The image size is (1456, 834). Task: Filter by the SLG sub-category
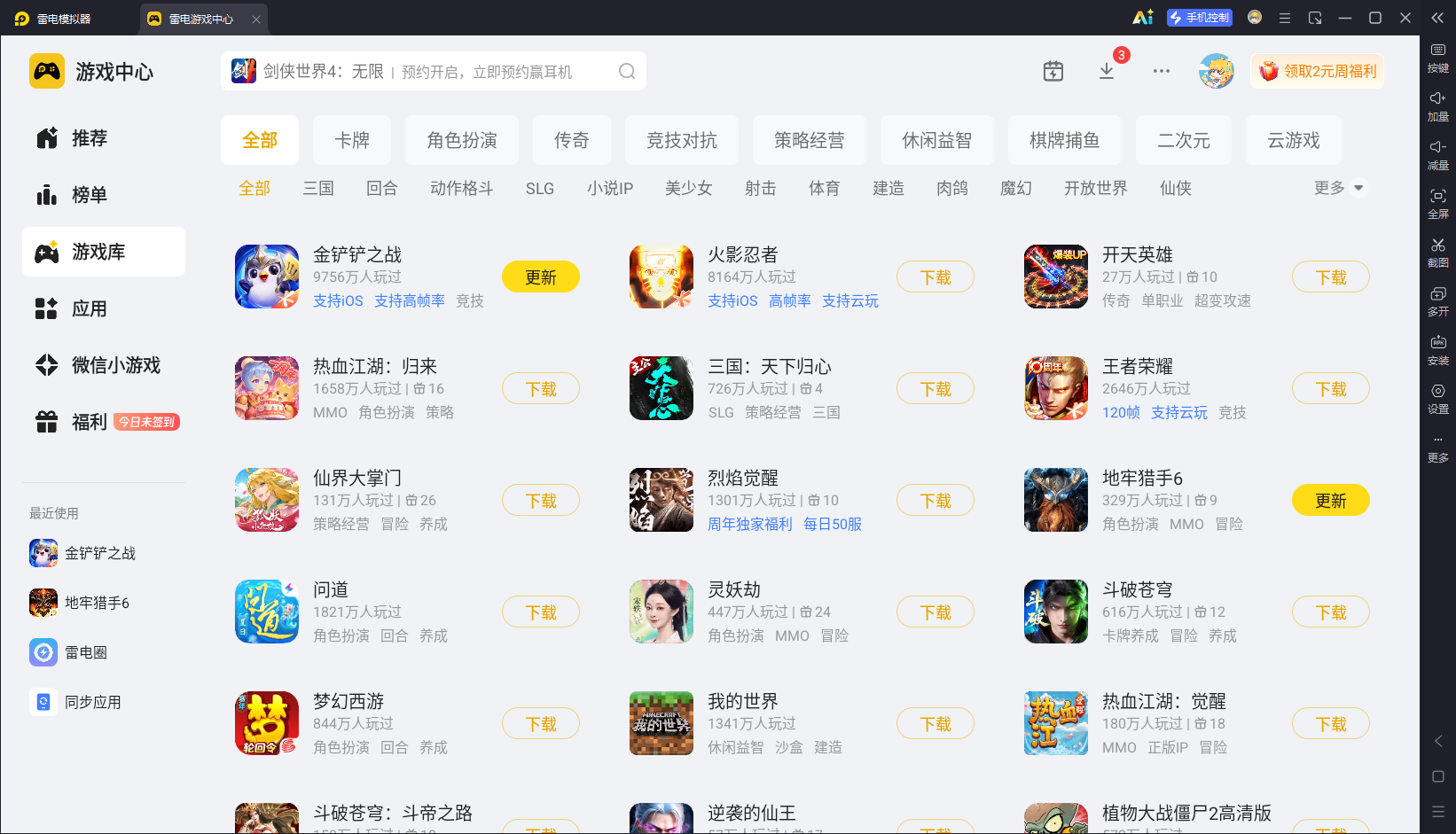(540, 188)
